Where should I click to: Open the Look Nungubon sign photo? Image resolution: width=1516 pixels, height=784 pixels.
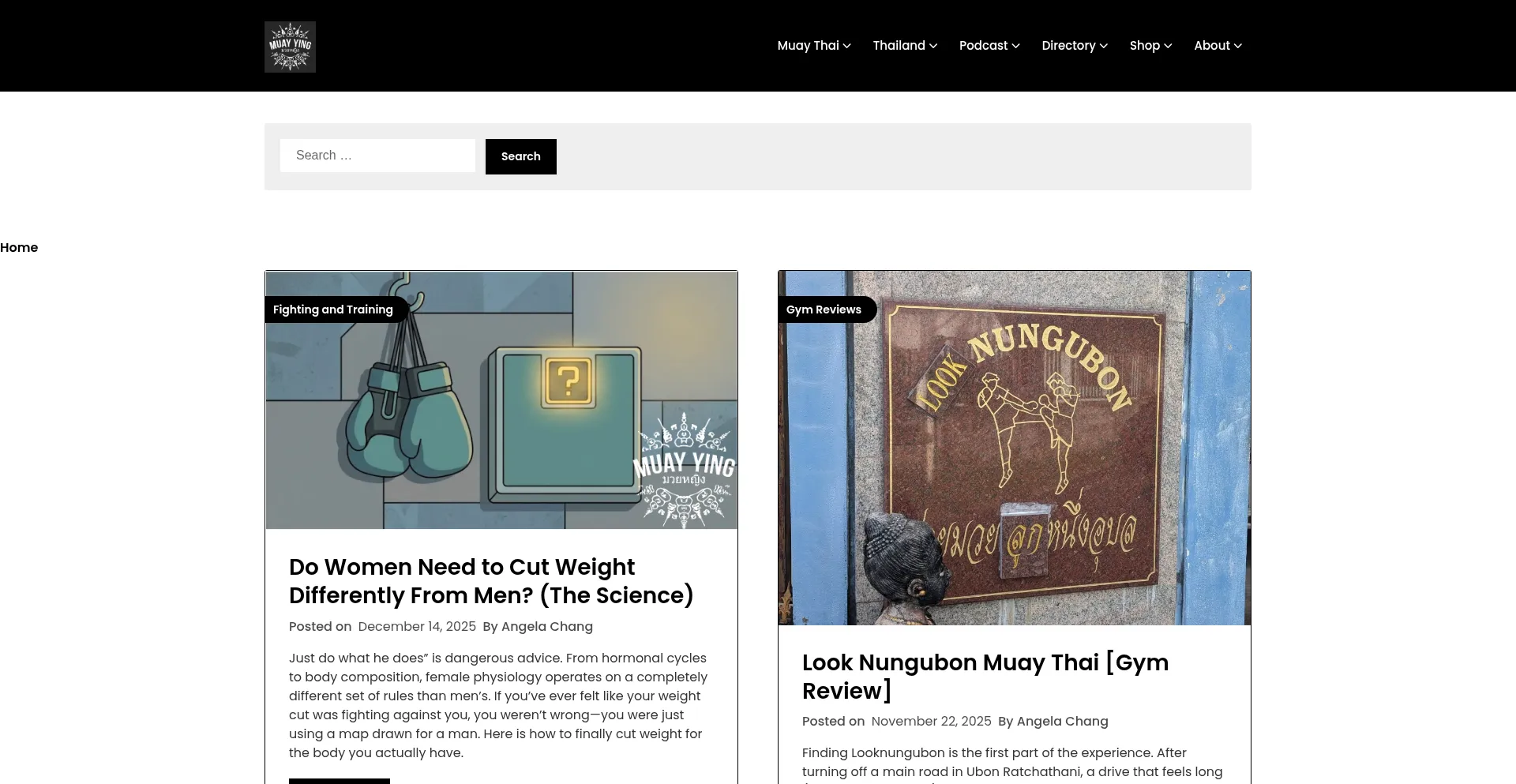(1015, 448)
